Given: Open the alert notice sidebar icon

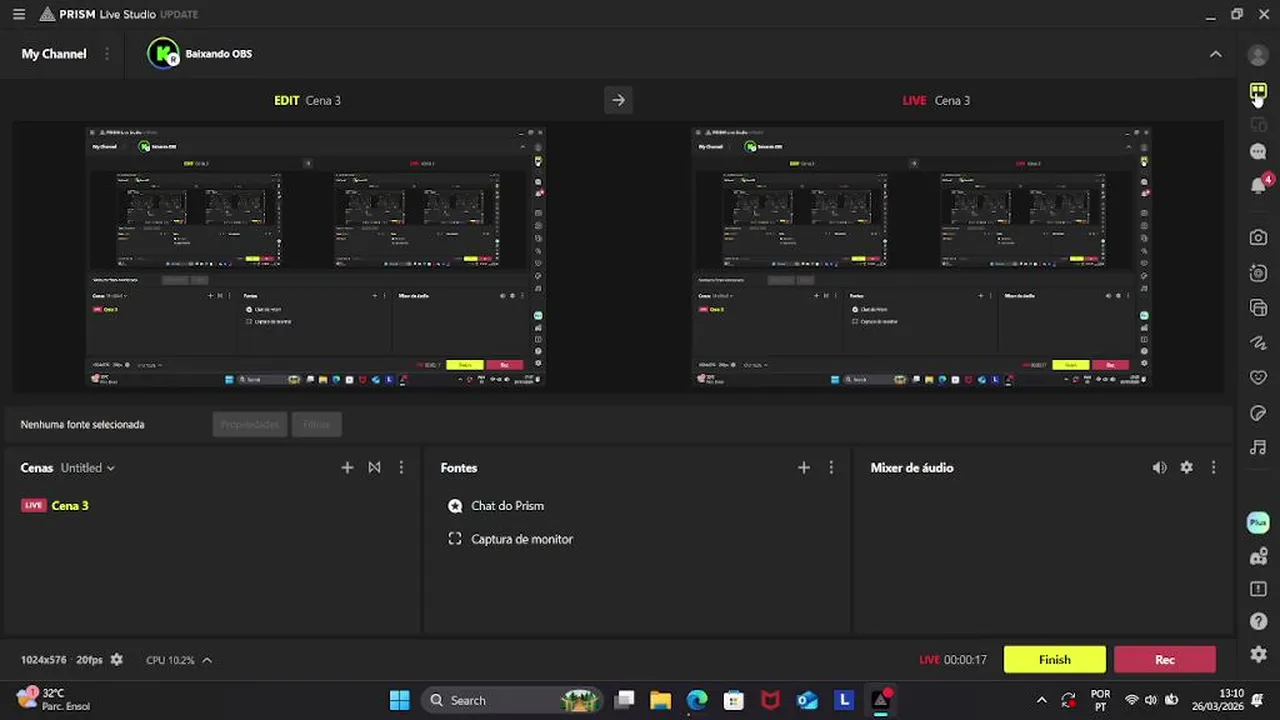Looking at the screenshot, I should [x=1258, y=589].
